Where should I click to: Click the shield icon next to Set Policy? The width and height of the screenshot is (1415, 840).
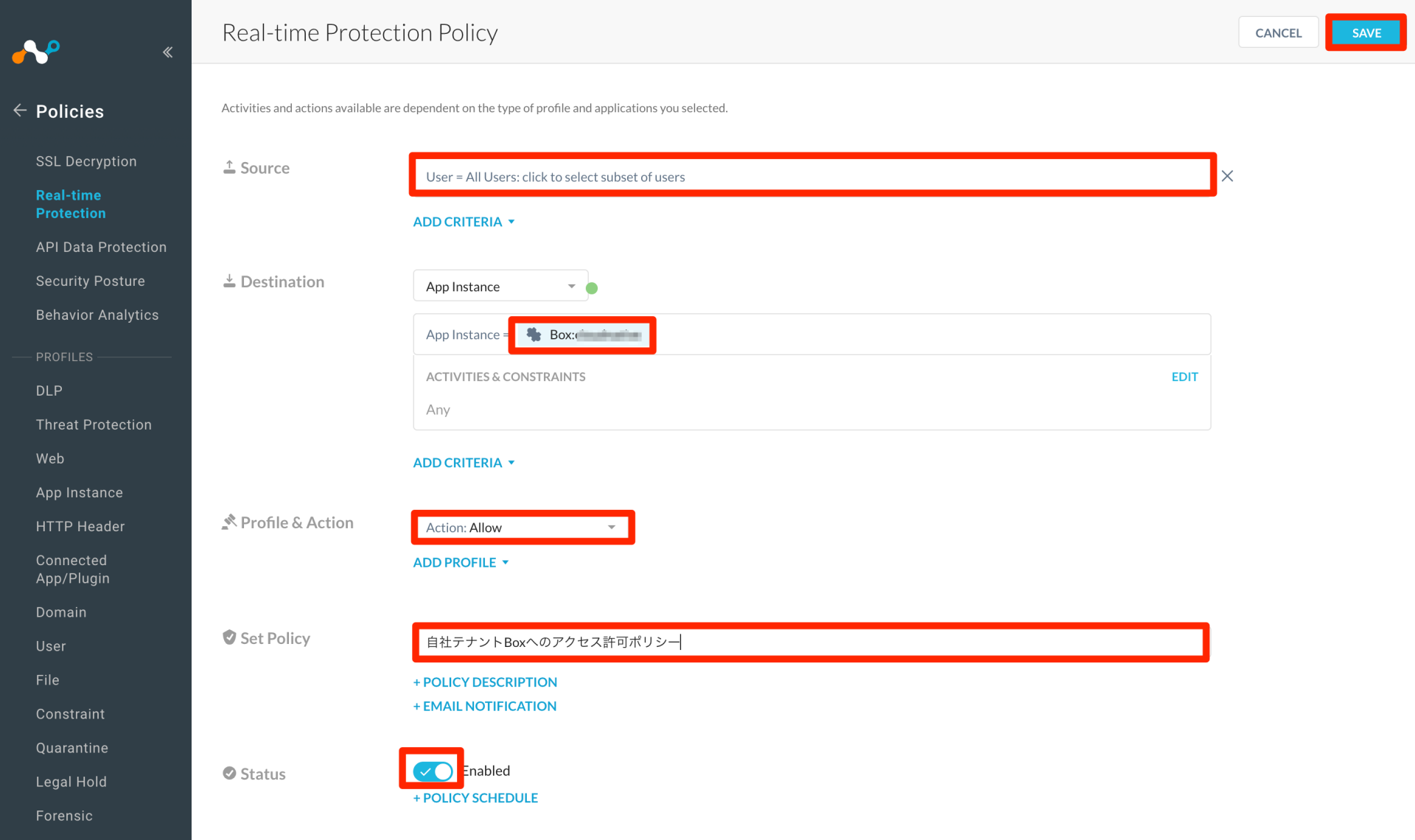[x=229, y=637]
